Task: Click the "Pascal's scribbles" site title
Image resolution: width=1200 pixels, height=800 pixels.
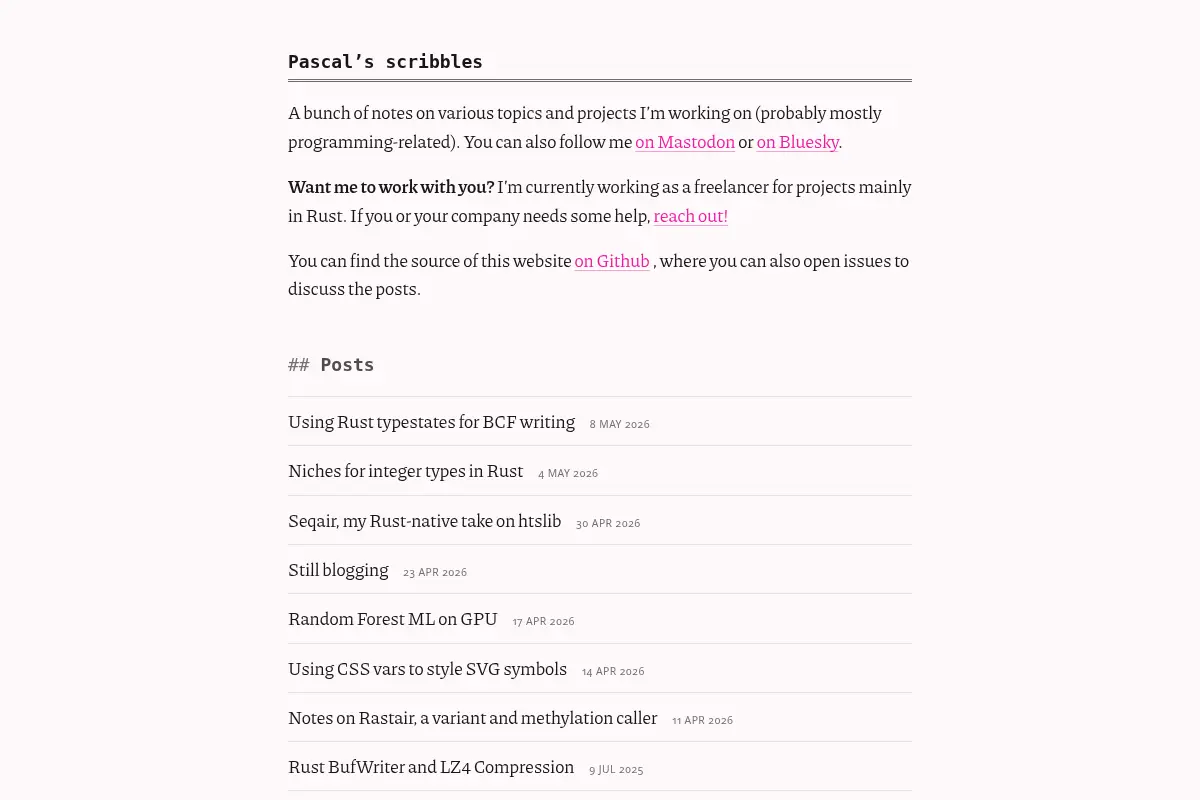Action: click(385, 62)
